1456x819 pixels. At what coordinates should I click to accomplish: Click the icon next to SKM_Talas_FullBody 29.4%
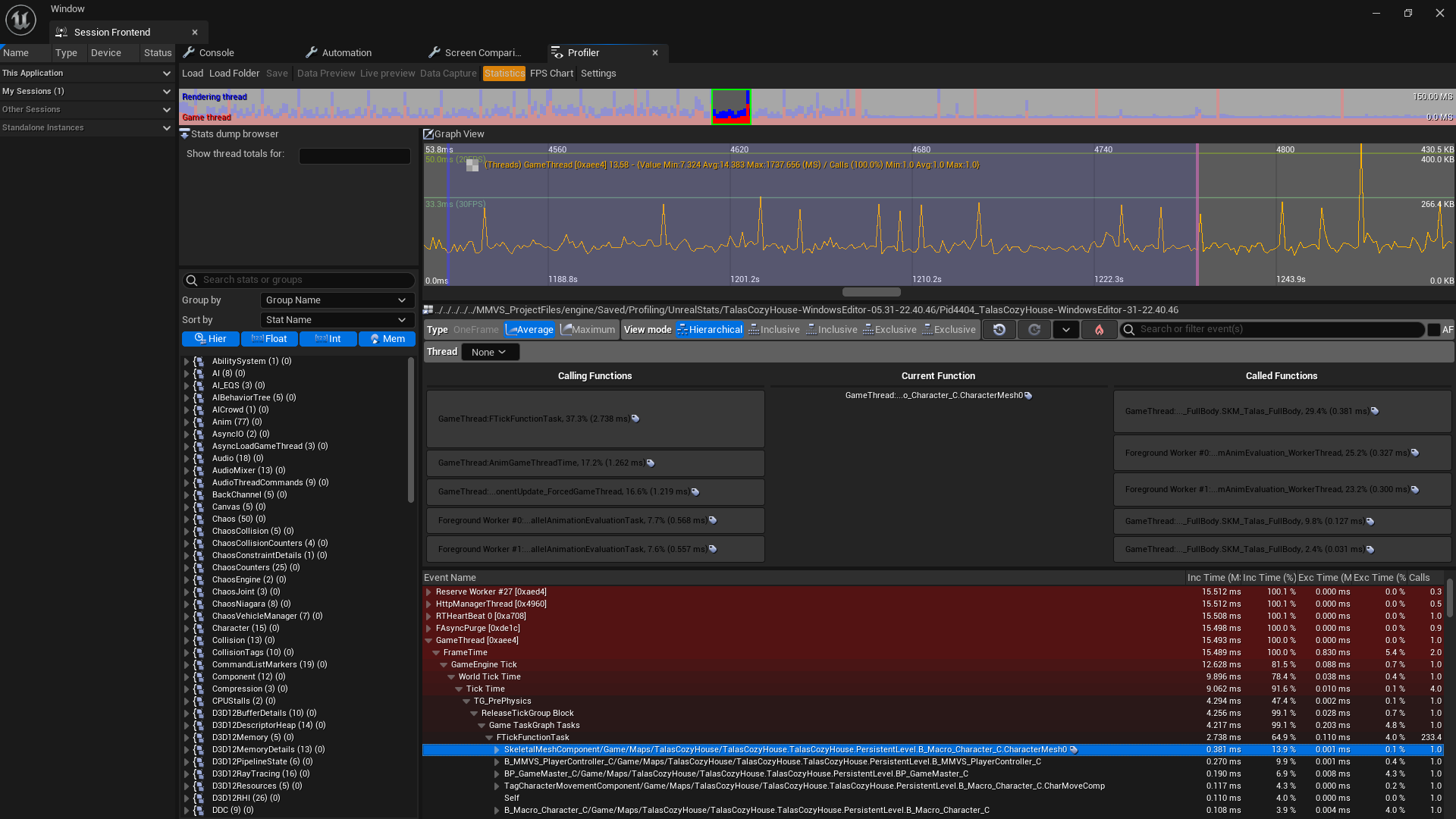tap(1374, 411)
